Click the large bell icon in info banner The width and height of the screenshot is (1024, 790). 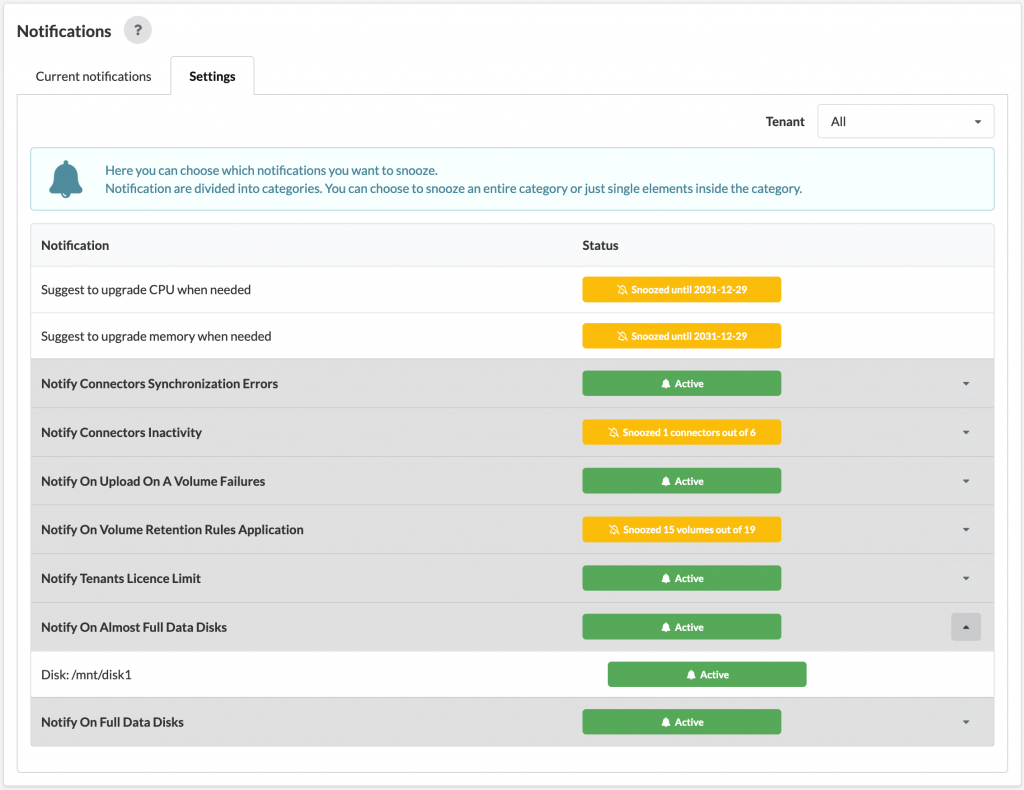click(x=66, y=179)
